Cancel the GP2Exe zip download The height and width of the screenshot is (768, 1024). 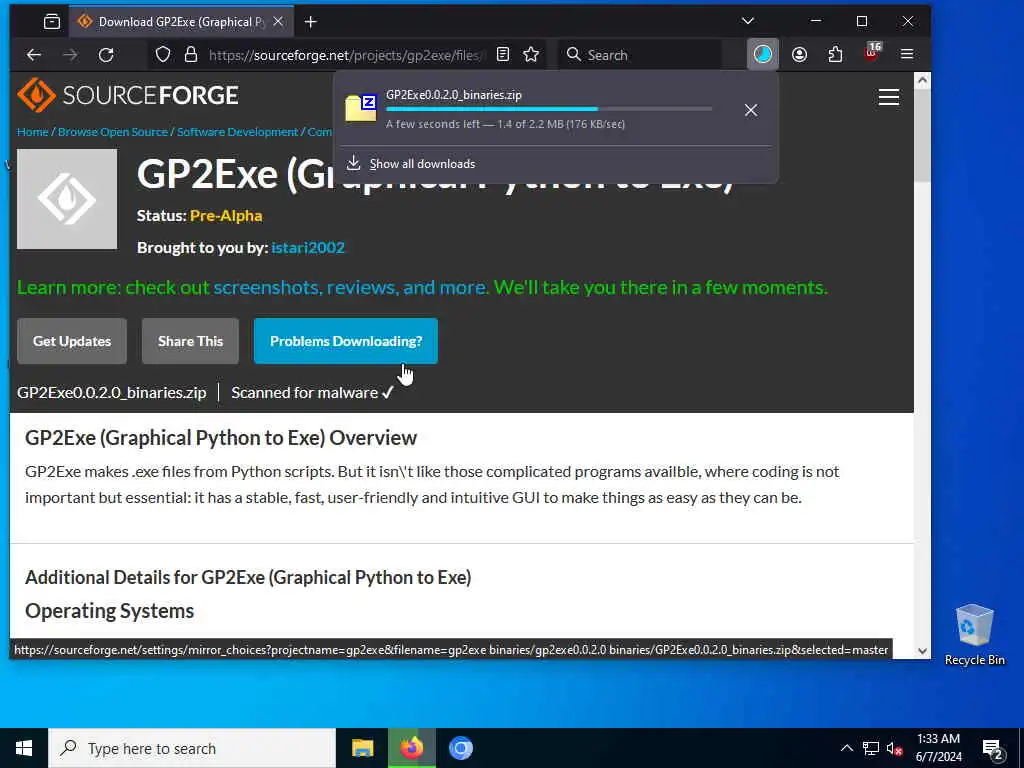click(751, 110)
